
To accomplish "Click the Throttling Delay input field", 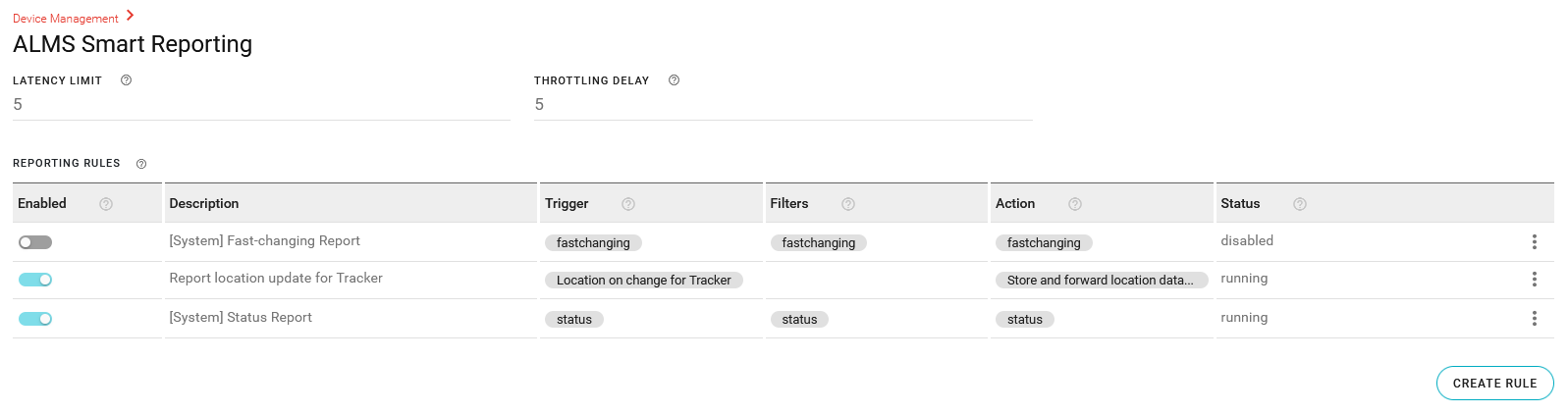I will pyautogui.click(x=783, y=105).
